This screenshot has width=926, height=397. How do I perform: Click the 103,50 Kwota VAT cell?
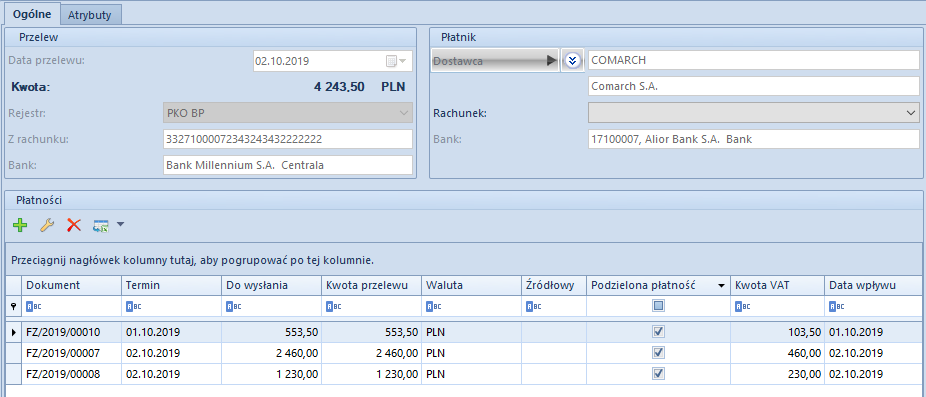777,332
